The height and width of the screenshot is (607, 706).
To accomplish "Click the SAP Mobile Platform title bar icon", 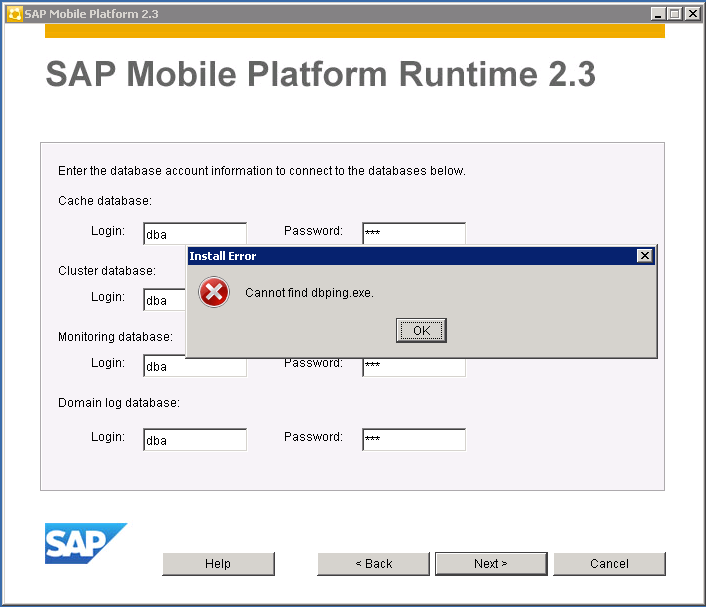I will (x=14, y=14).
